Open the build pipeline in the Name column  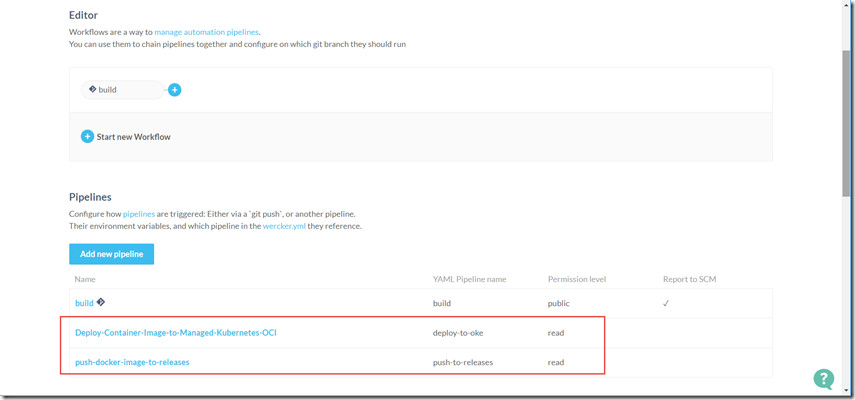(84, 303)
